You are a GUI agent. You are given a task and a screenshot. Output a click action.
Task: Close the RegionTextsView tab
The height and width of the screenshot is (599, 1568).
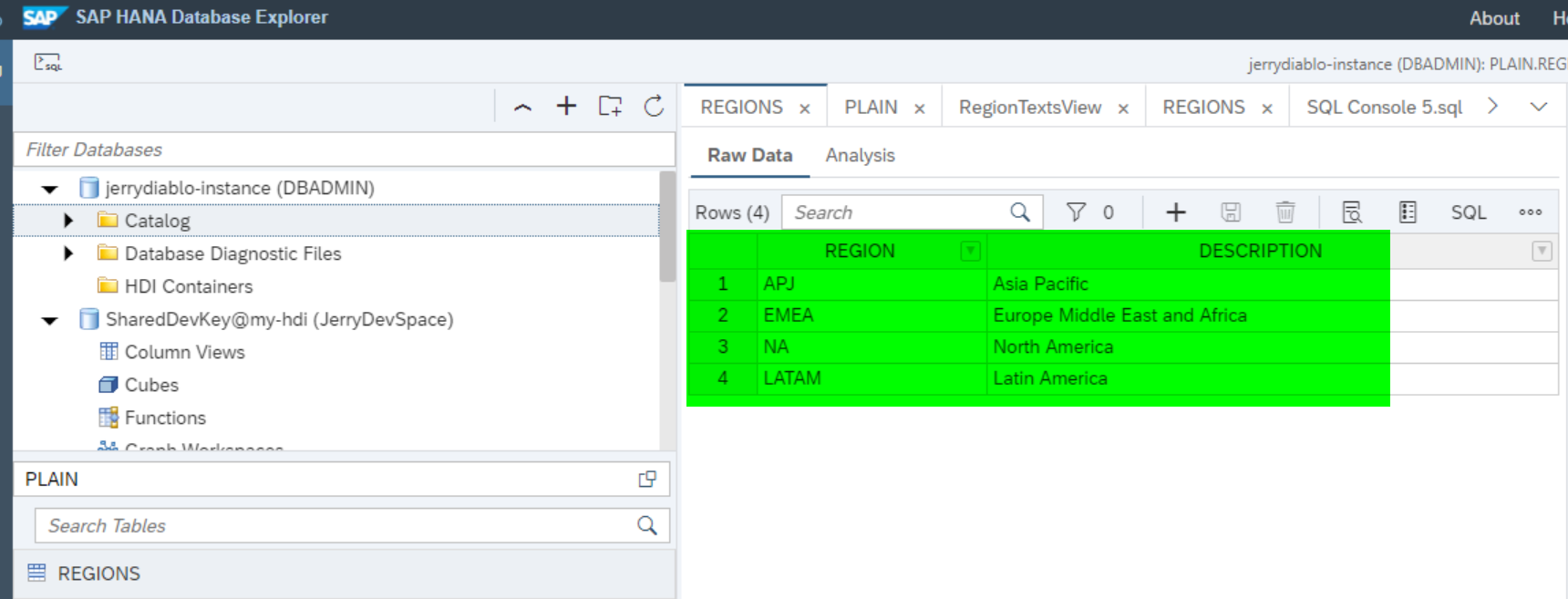click(1123, 108)
